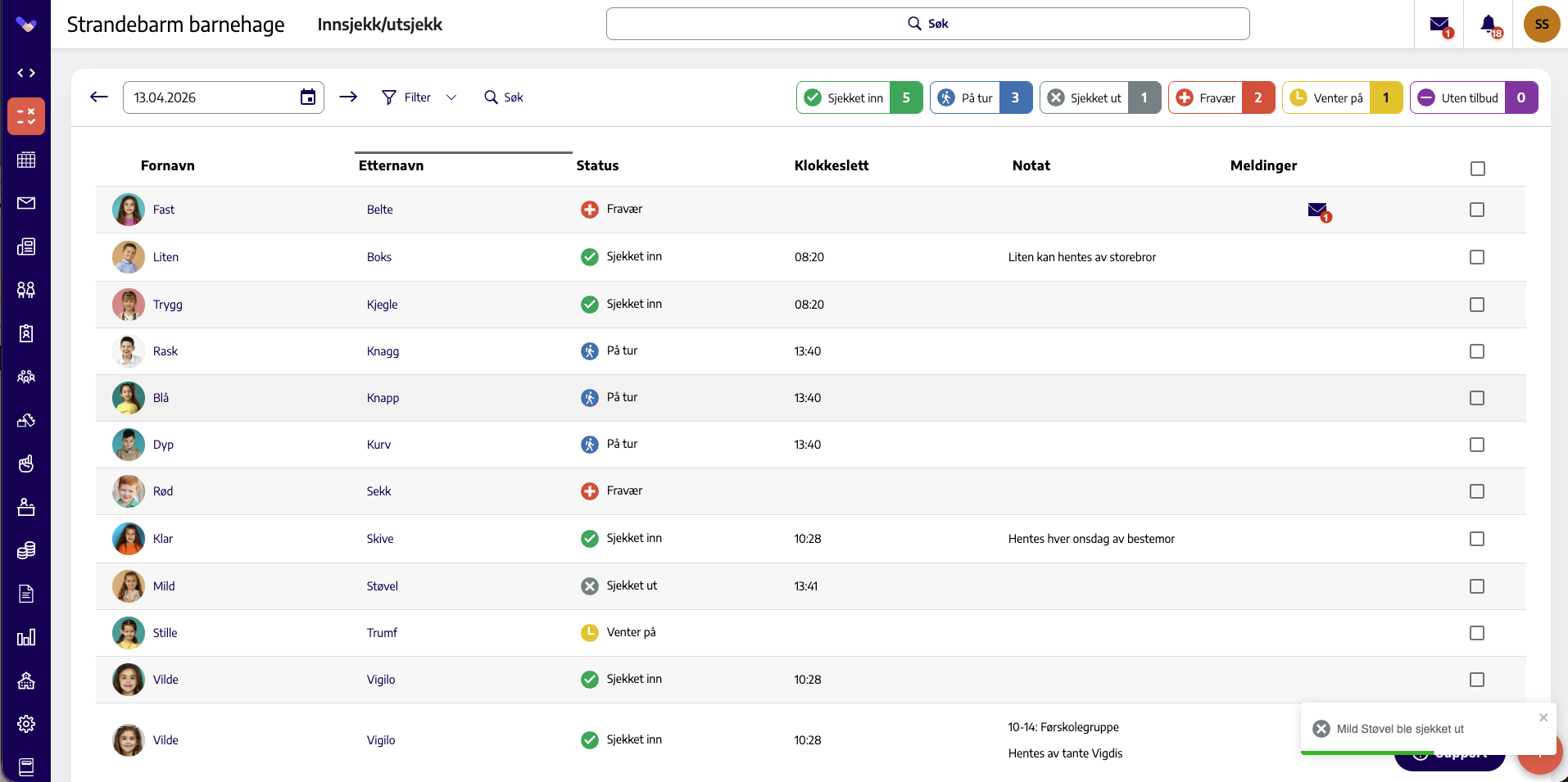Viewport: 1568px width, 782px height.
Task: Open notifications bell with 18 badge
Action: click(x=1489, y=25)
